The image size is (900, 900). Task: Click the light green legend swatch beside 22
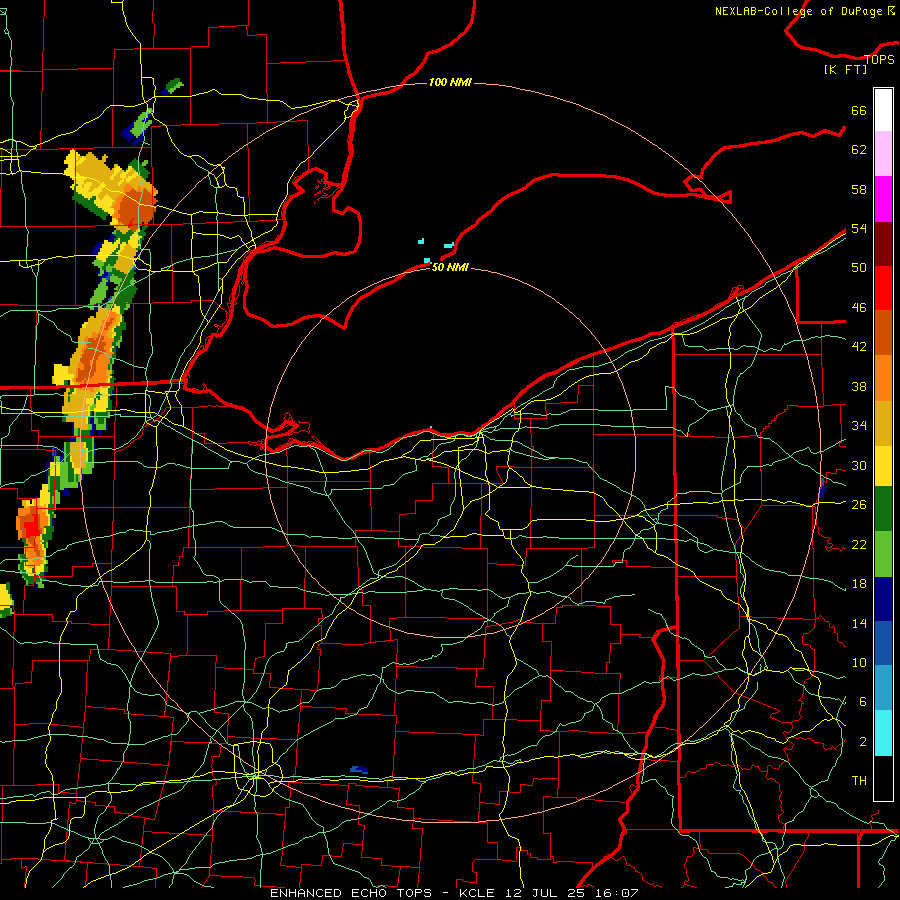click(883, 554)
